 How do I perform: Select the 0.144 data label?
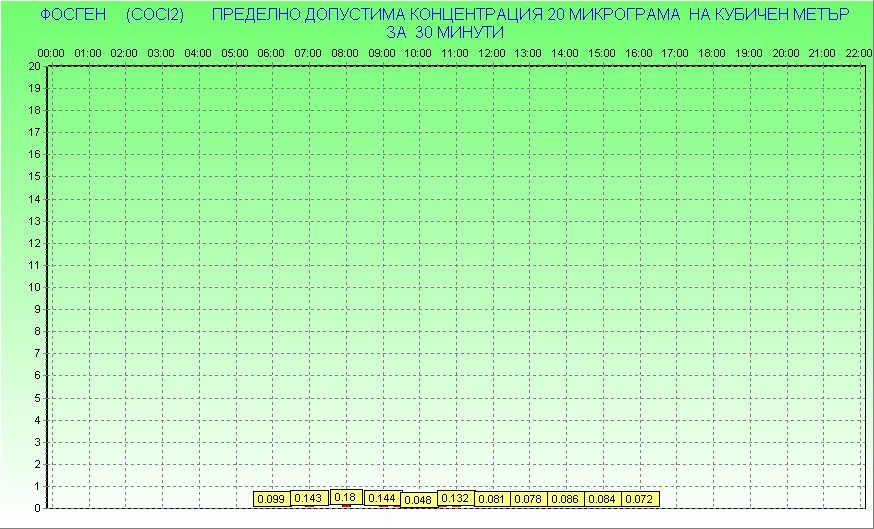click(x=382, y=498)
